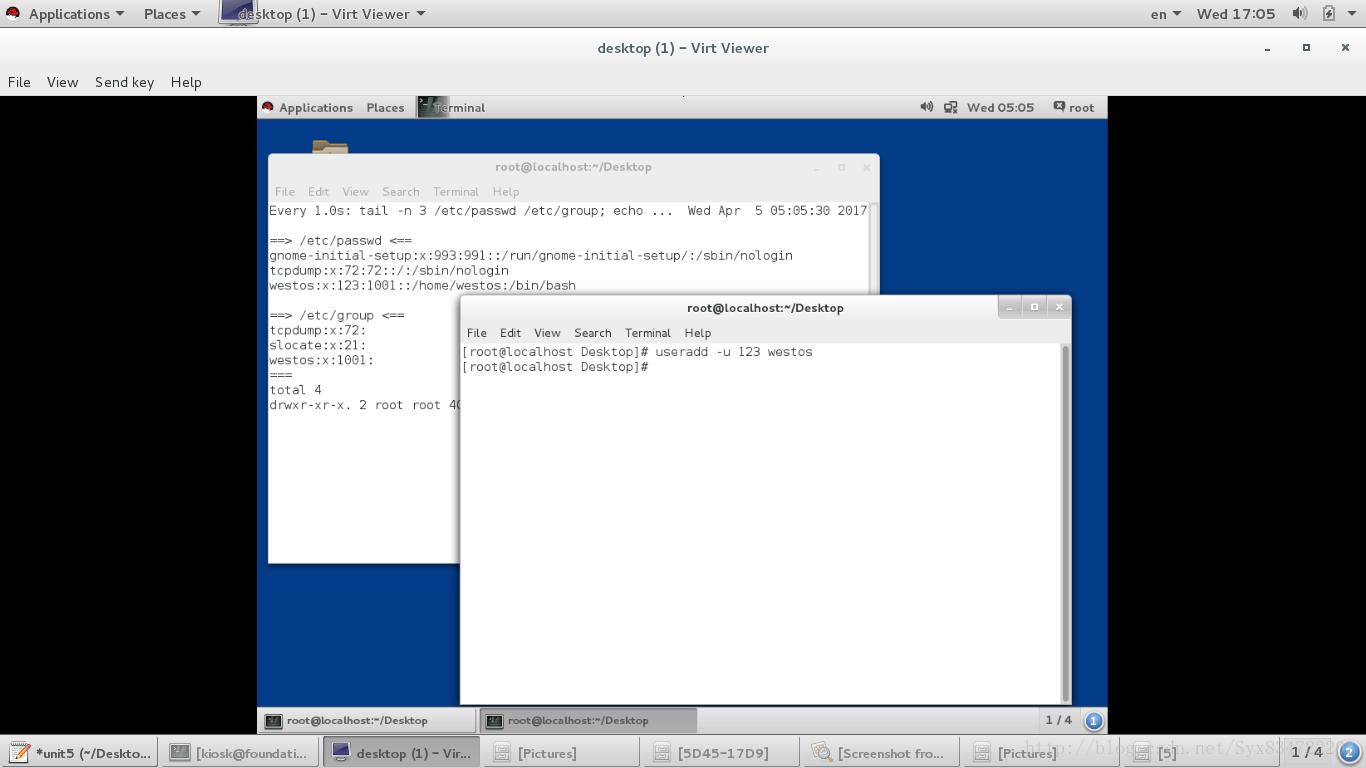Click the host clock showing Wed 17:05
Viewport: 1366px width, 768px height.
pyautogui.click(x=1236, y=14)
